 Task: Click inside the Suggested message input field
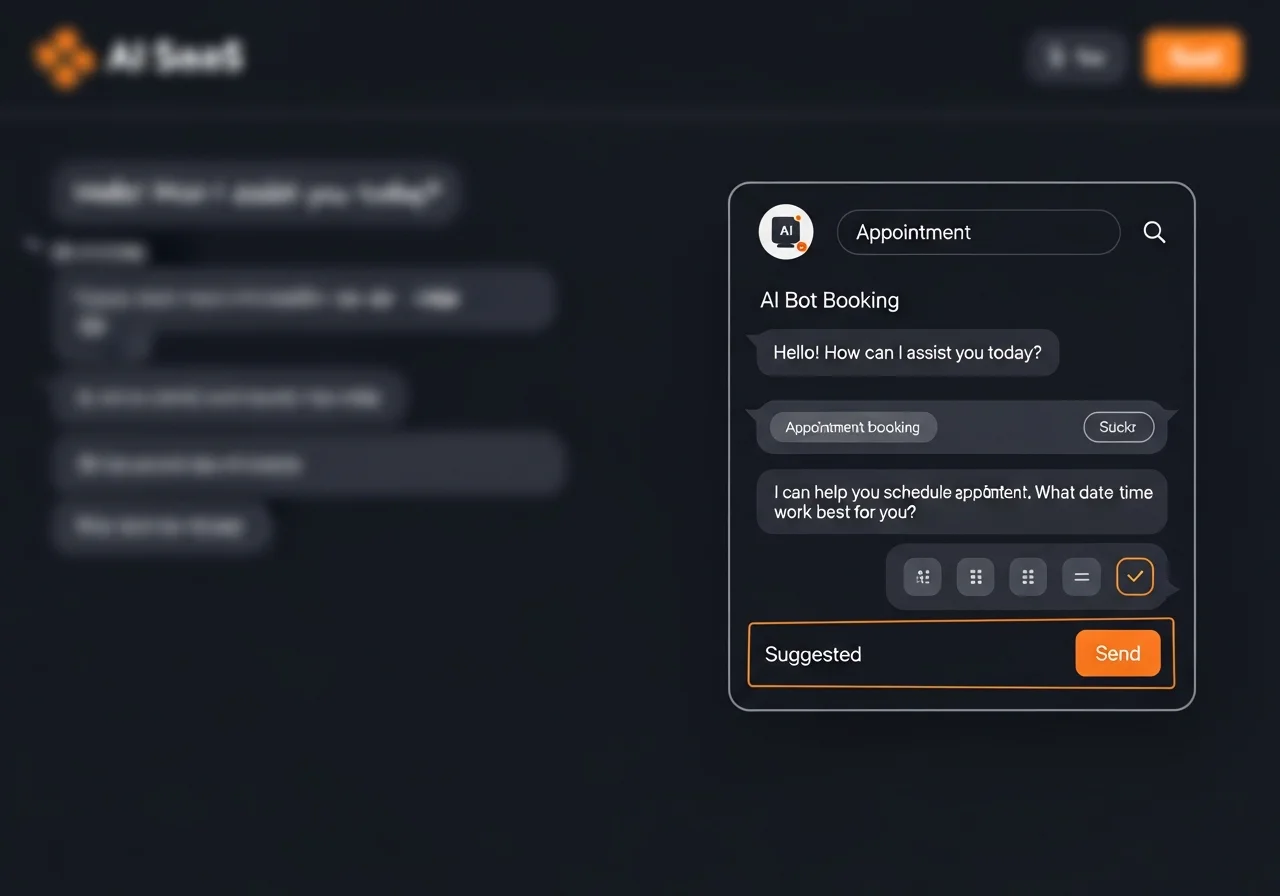(900, 654)
